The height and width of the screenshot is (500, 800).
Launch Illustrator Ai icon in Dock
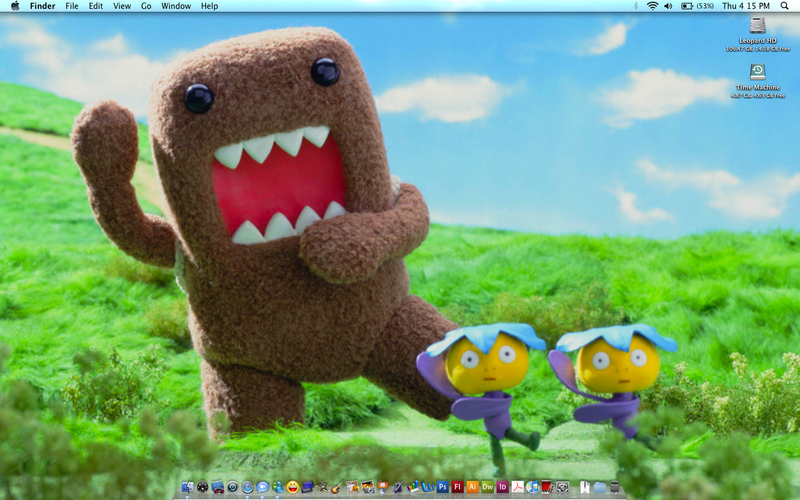point(472,487)
